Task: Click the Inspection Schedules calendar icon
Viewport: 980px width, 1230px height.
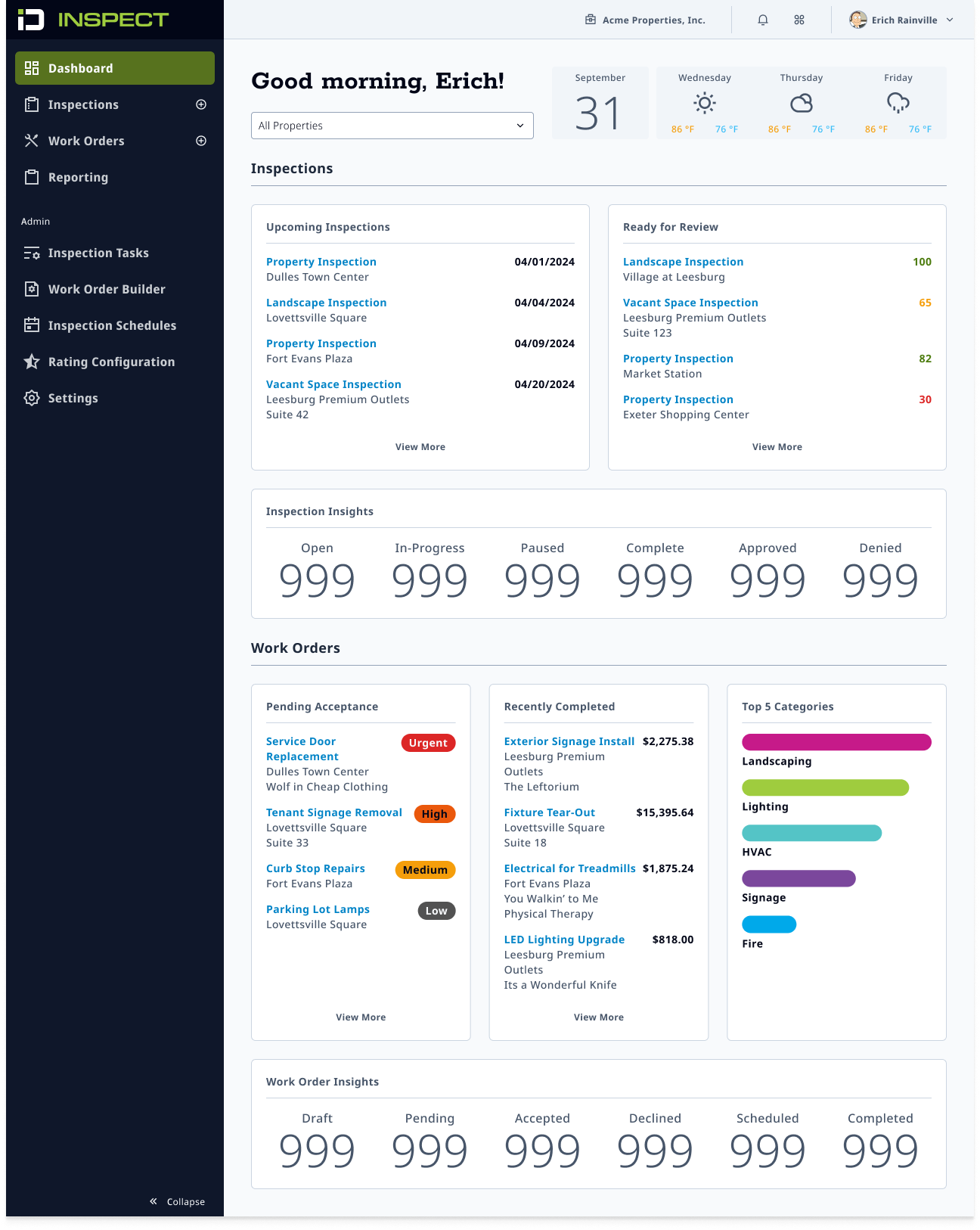Action: tap(32, 325)
